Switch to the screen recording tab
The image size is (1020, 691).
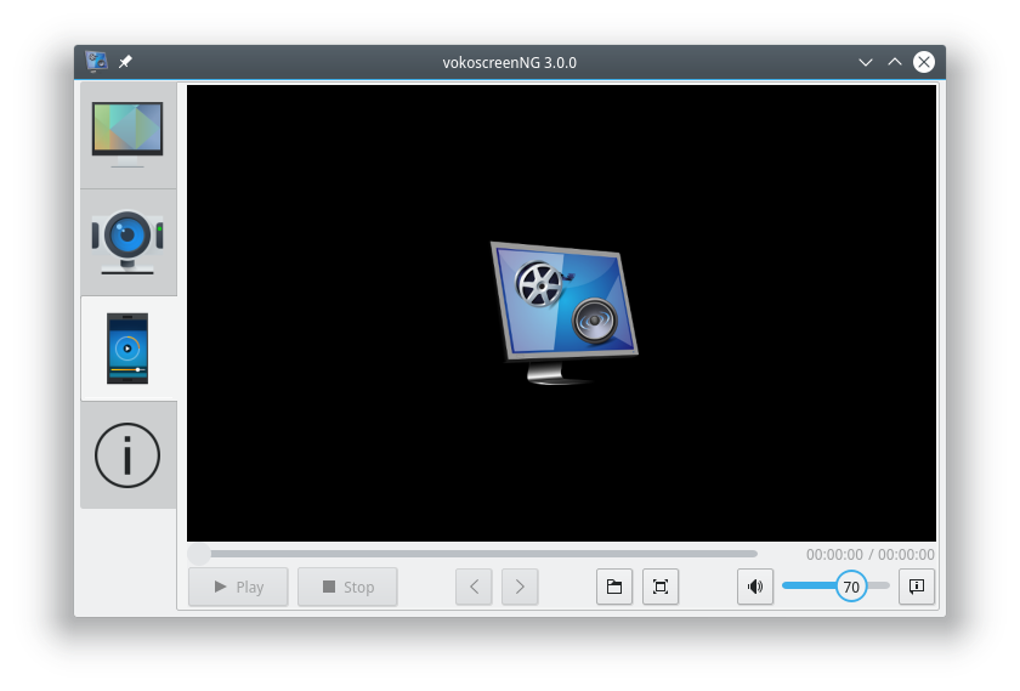tap(128, 133)
